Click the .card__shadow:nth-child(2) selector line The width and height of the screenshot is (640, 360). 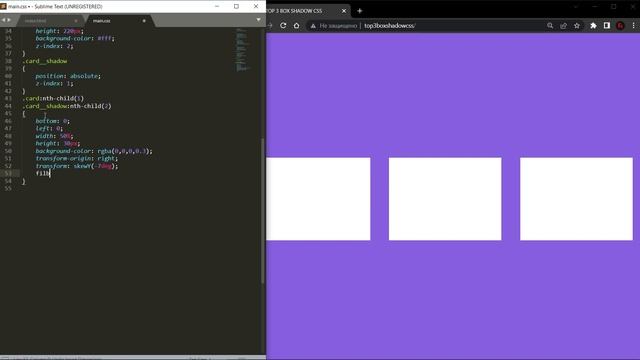point(67,106)
